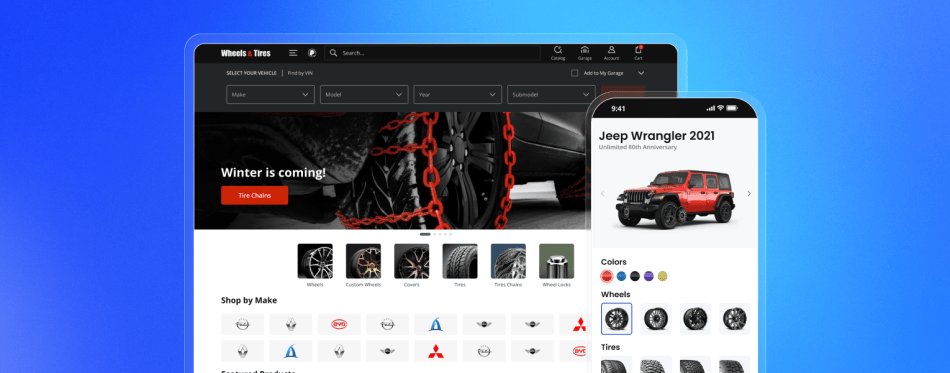Show previous Jeep image with left arrow
This screenshot has width=950, height=373.
(602, 194)
